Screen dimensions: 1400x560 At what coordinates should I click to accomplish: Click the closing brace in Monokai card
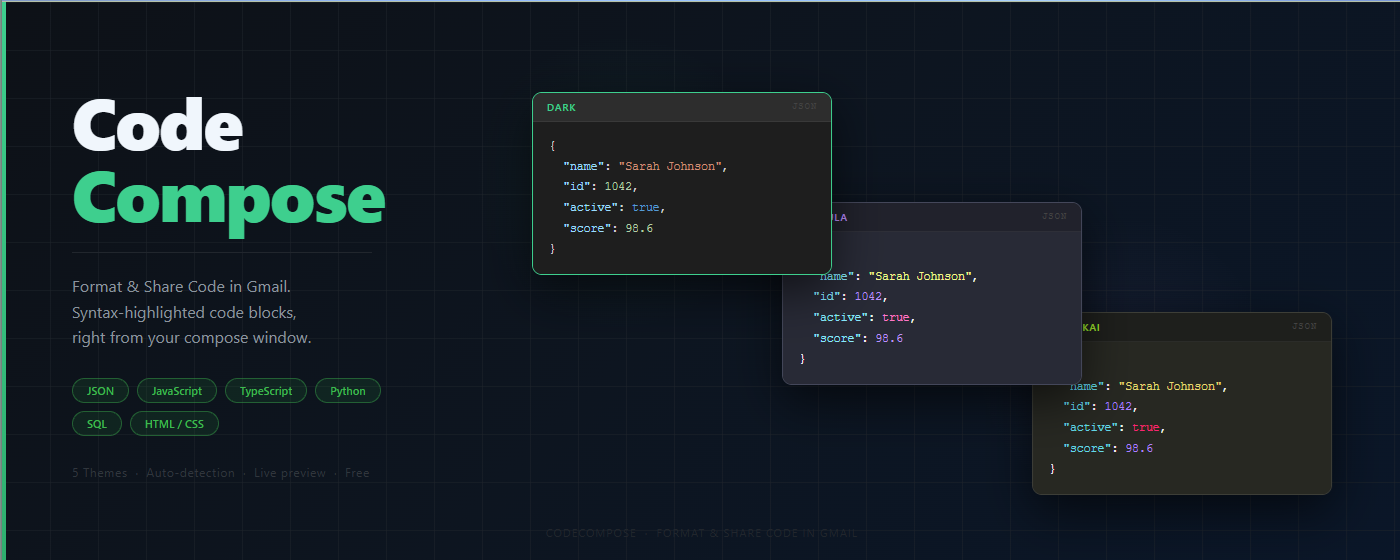[x=1053, y=468]
